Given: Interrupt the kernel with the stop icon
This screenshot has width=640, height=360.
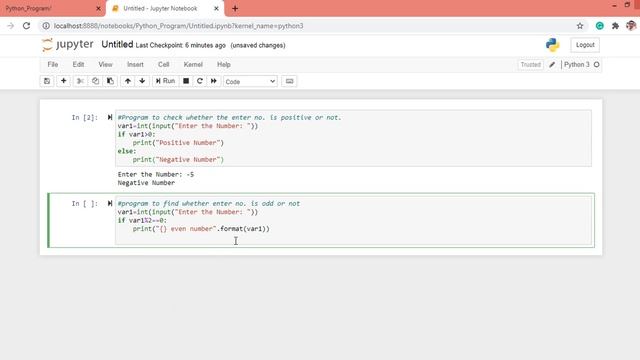Looking at the screenshot, I should click(x=186, y=81).
